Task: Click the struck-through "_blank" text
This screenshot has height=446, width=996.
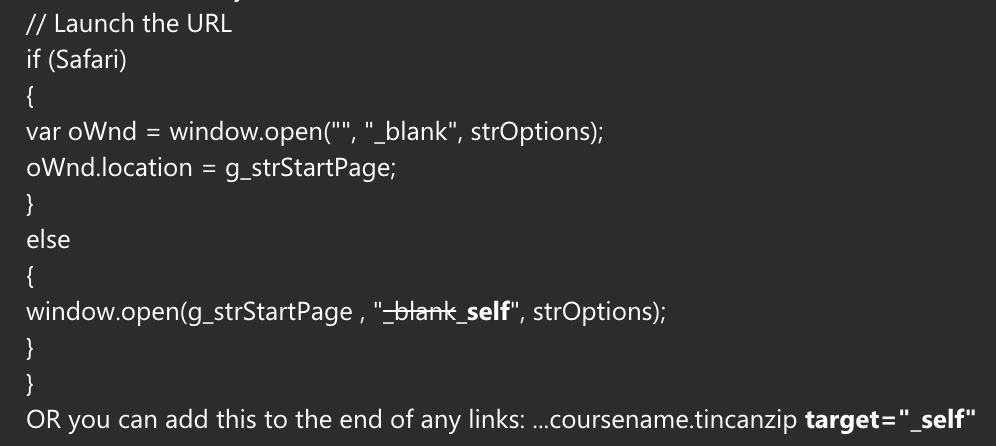Action: 420,312
